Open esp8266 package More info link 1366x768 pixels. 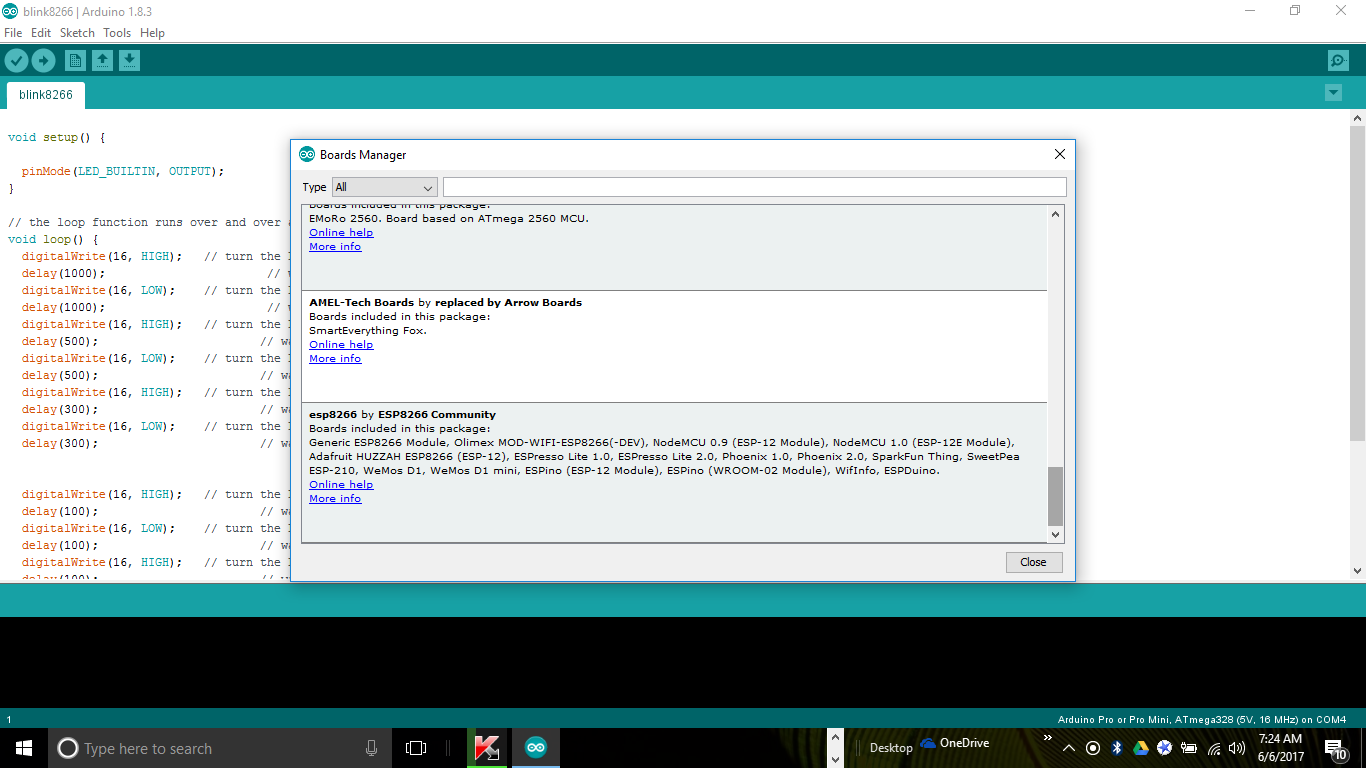pyautogui.click(x=335, y=498)
